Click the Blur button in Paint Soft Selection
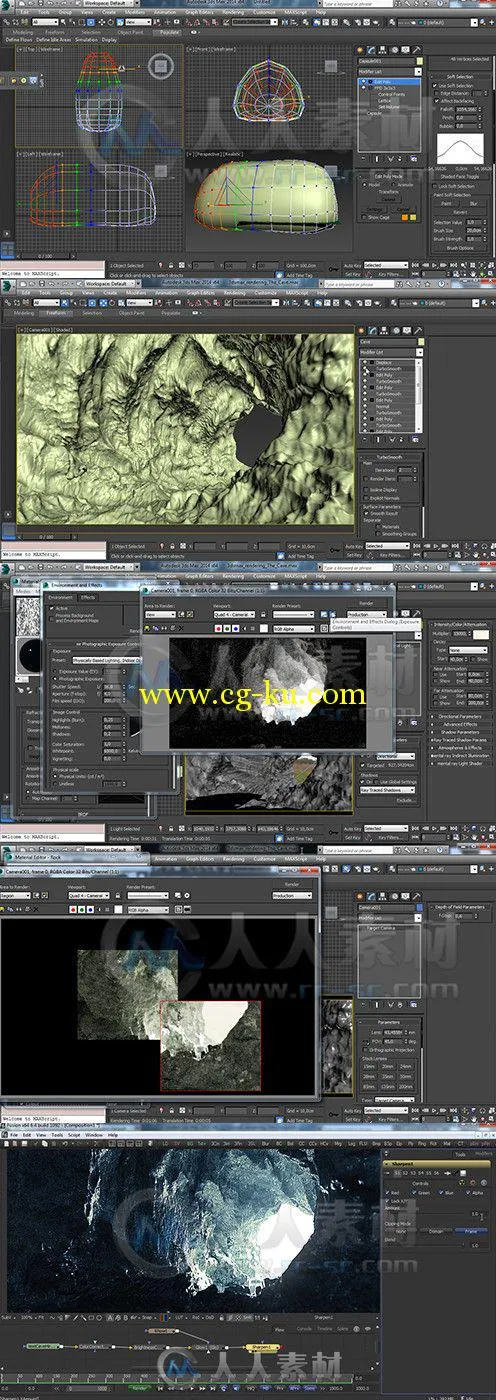 (x=474, y=204)
